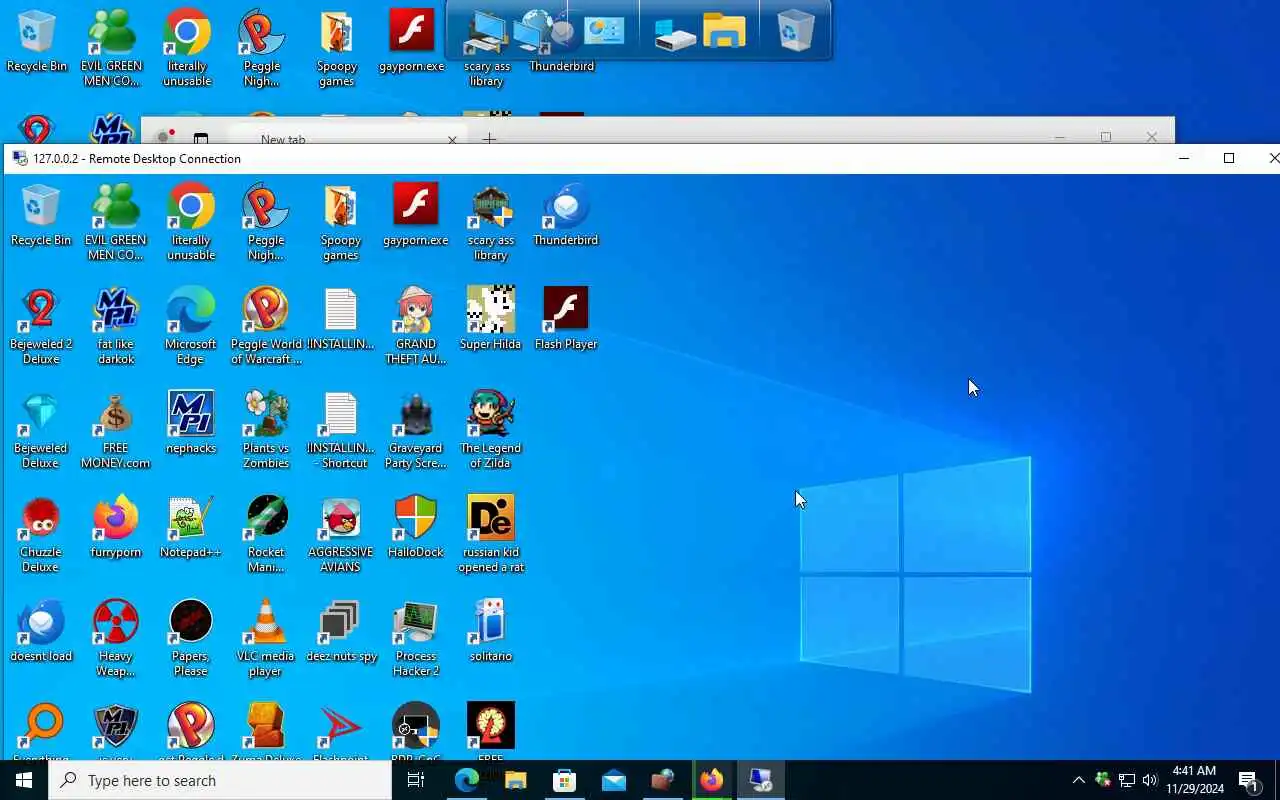Select 'Papers, Please' desktop icon
Image resolution: width=1280 pixels, height=800 pixels.
191,638
